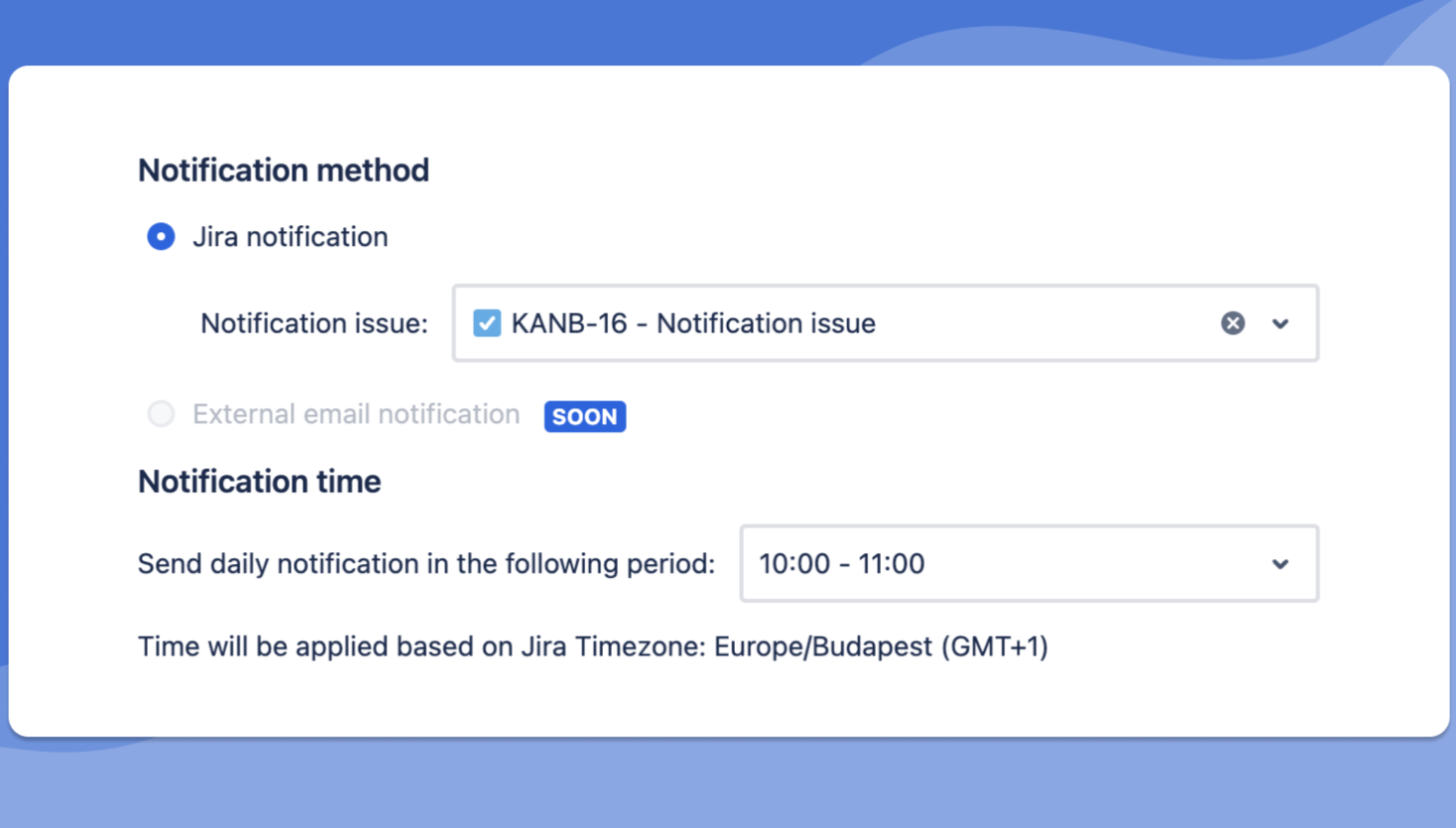Open the notification period dropdown arrow
The width and height of the screenshot is (1456, 828).
(x=1280, y=564)
